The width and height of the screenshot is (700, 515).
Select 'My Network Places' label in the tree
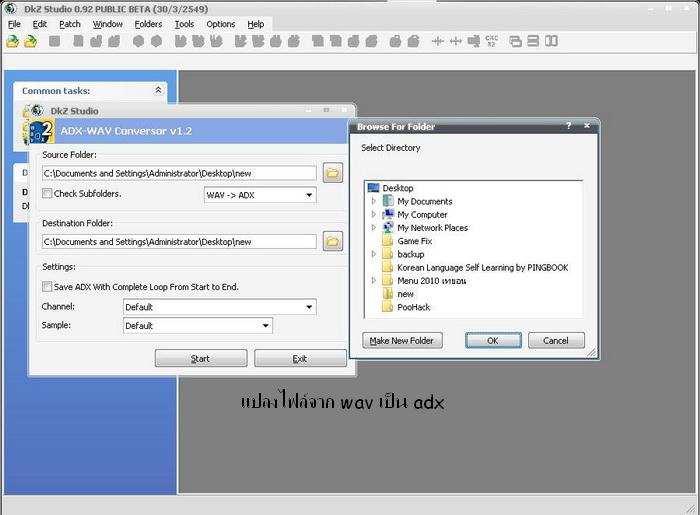[433, 228]
